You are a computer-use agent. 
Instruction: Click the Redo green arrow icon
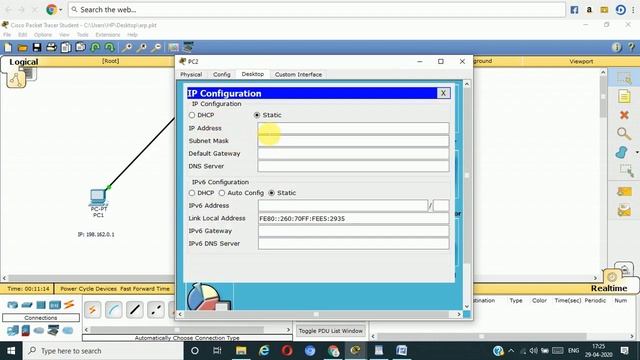tap(109, 48)
